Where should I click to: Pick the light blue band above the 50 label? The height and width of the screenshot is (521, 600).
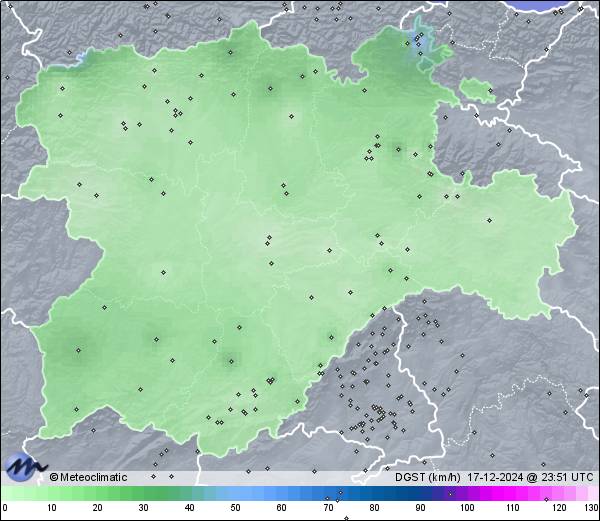click(x=235, y=493)
